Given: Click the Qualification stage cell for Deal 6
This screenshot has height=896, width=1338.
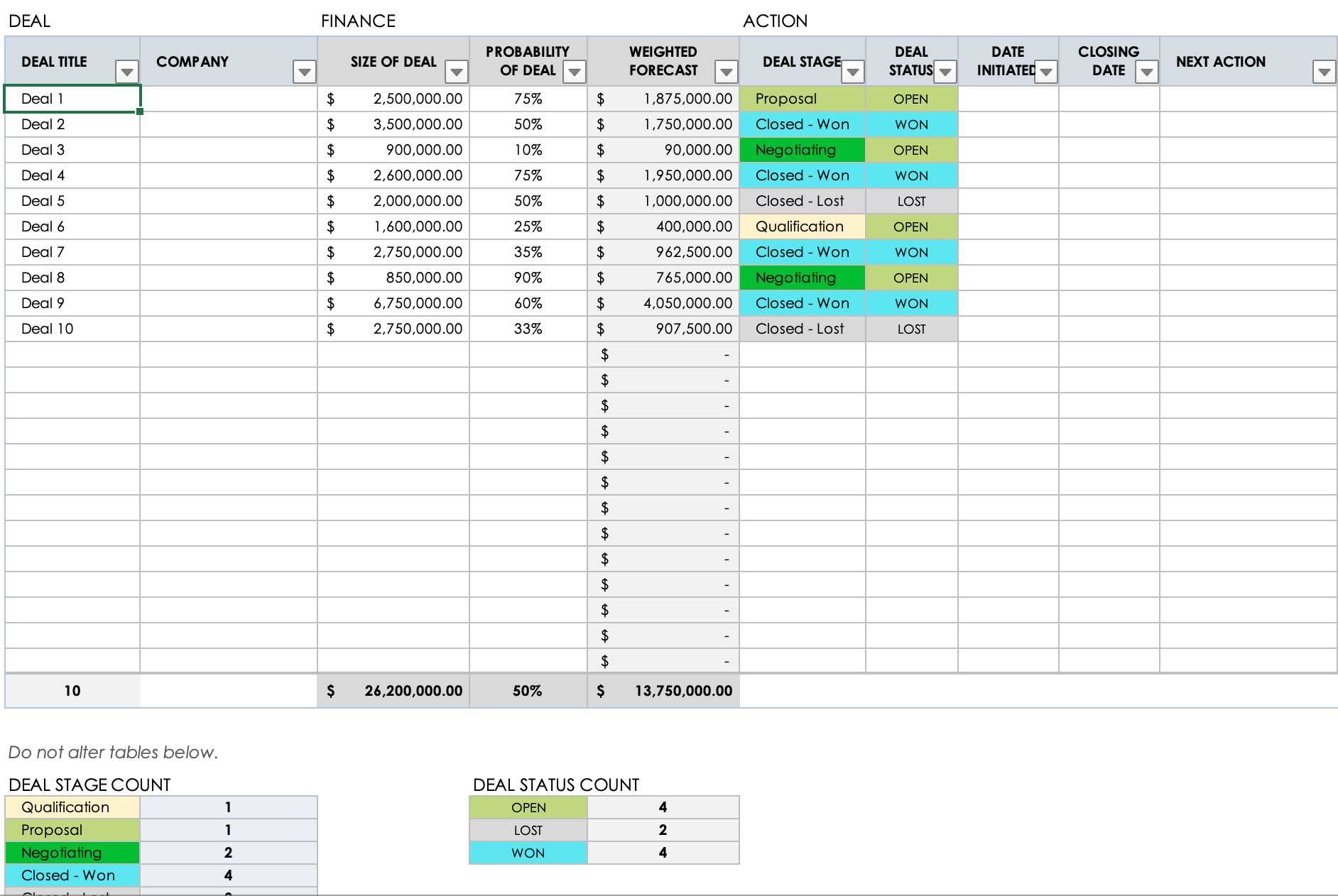Looking at the screenshot, I should [x=802, y=226].
